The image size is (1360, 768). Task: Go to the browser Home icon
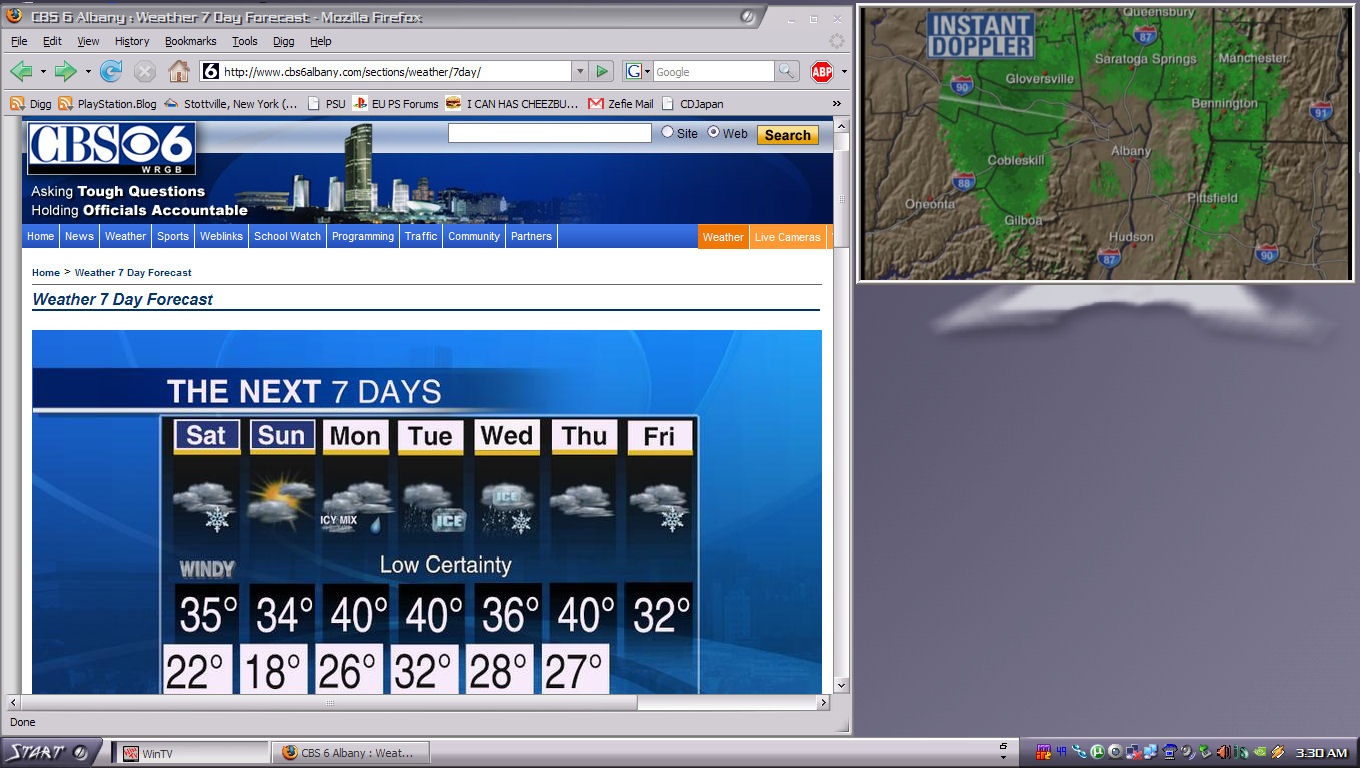pyautogui.click(x=179, y=71)
